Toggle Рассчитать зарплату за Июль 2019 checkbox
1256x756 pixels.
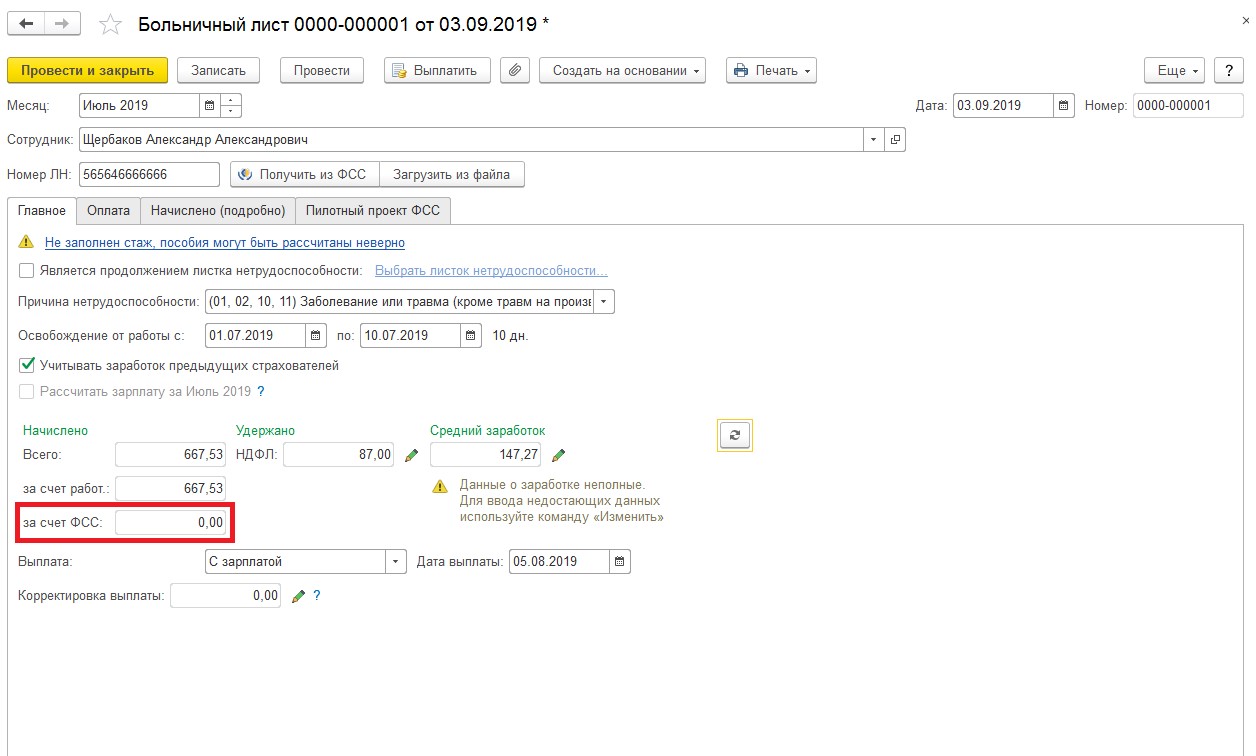click(x=27, y=392)
